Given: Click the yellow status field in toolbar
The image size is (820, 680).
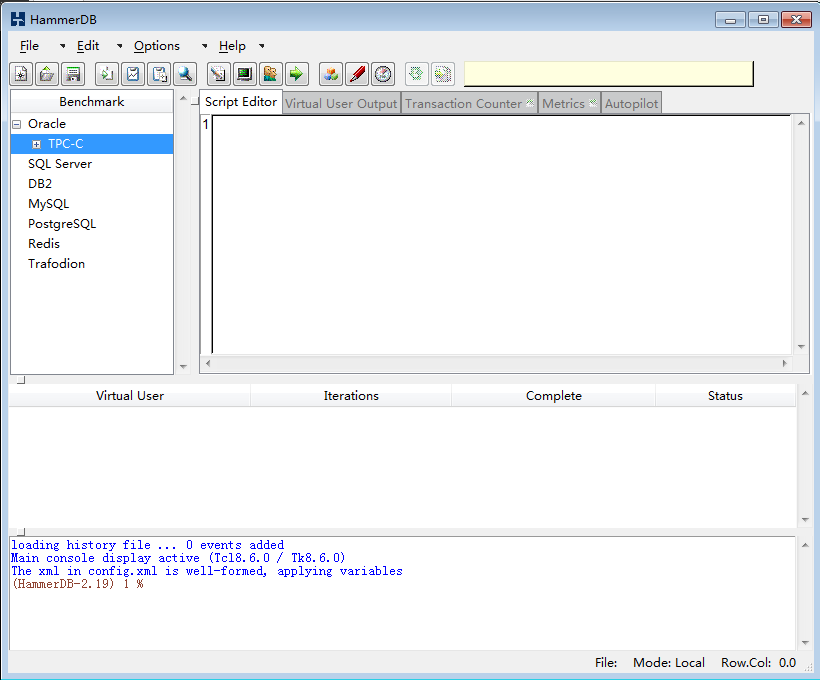Looking at the screenshot, I should (x=609, y=74).
